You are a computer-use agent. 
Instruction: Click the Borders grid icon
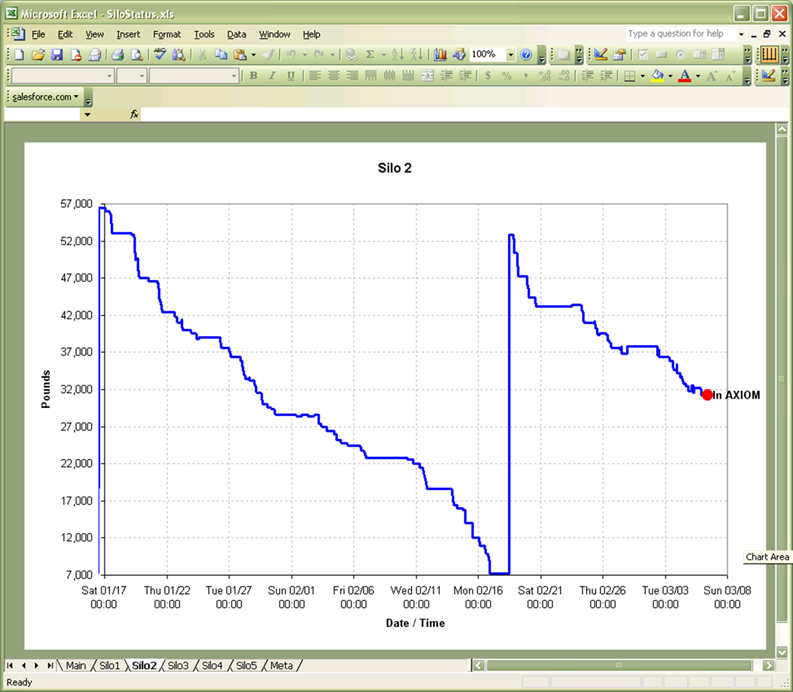coord(630,76)
